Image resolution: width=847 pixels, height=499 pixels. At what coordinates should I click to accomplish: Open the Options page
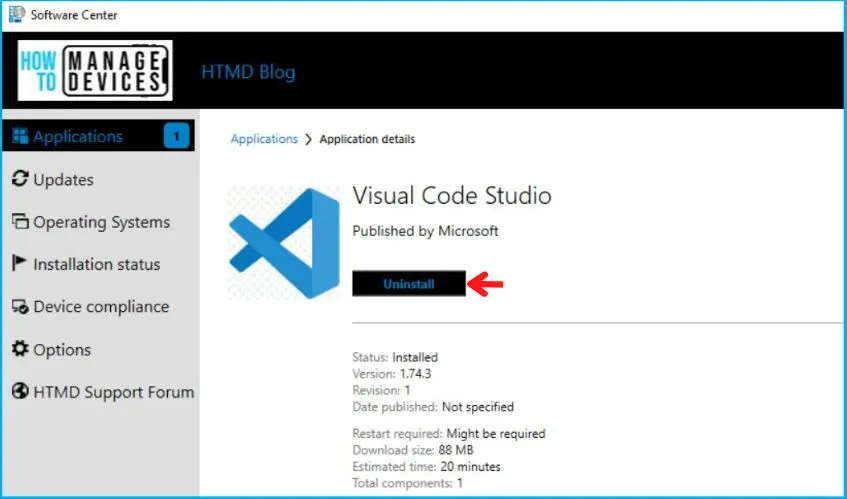pos(62,350)
